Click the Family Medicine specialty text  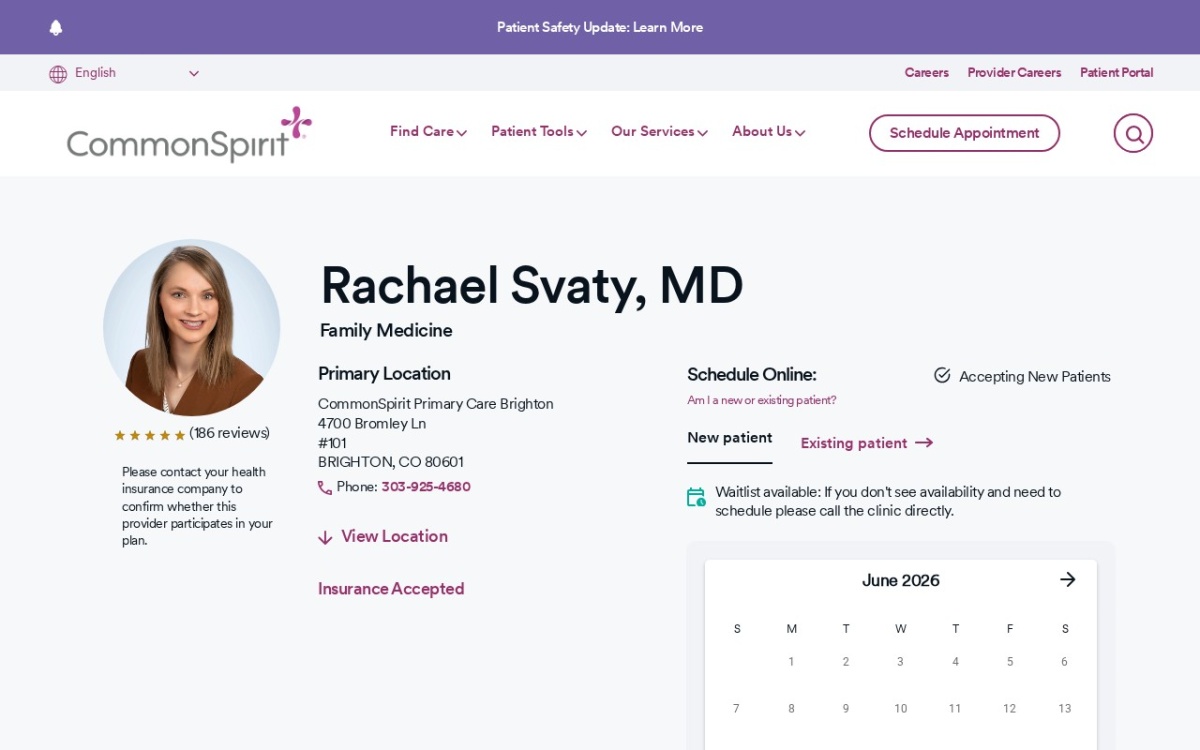[386, 330]
